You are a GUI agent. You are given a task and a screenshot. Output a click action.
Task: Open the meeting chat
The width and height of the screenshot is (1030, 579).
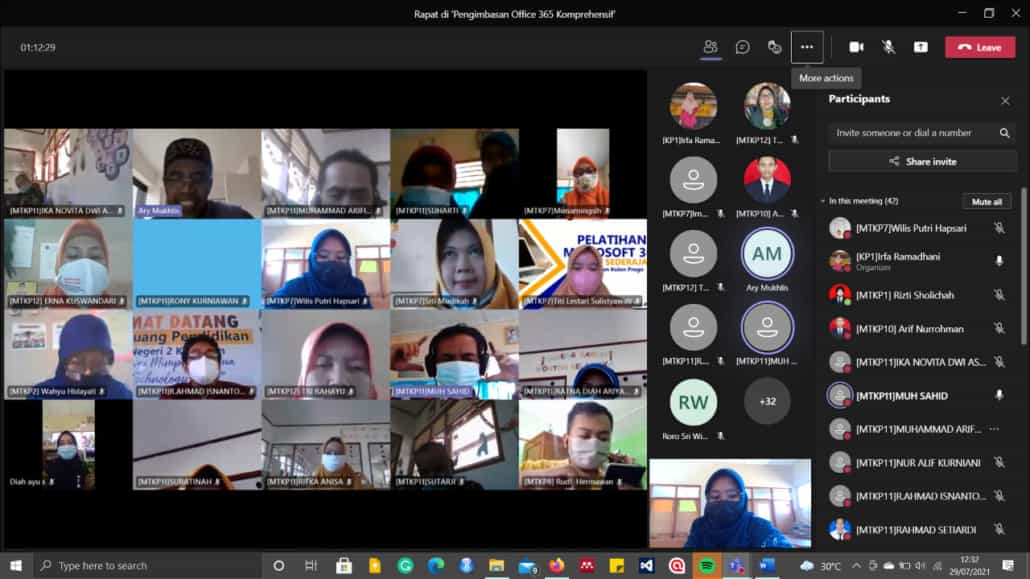[x=742, y=47]
